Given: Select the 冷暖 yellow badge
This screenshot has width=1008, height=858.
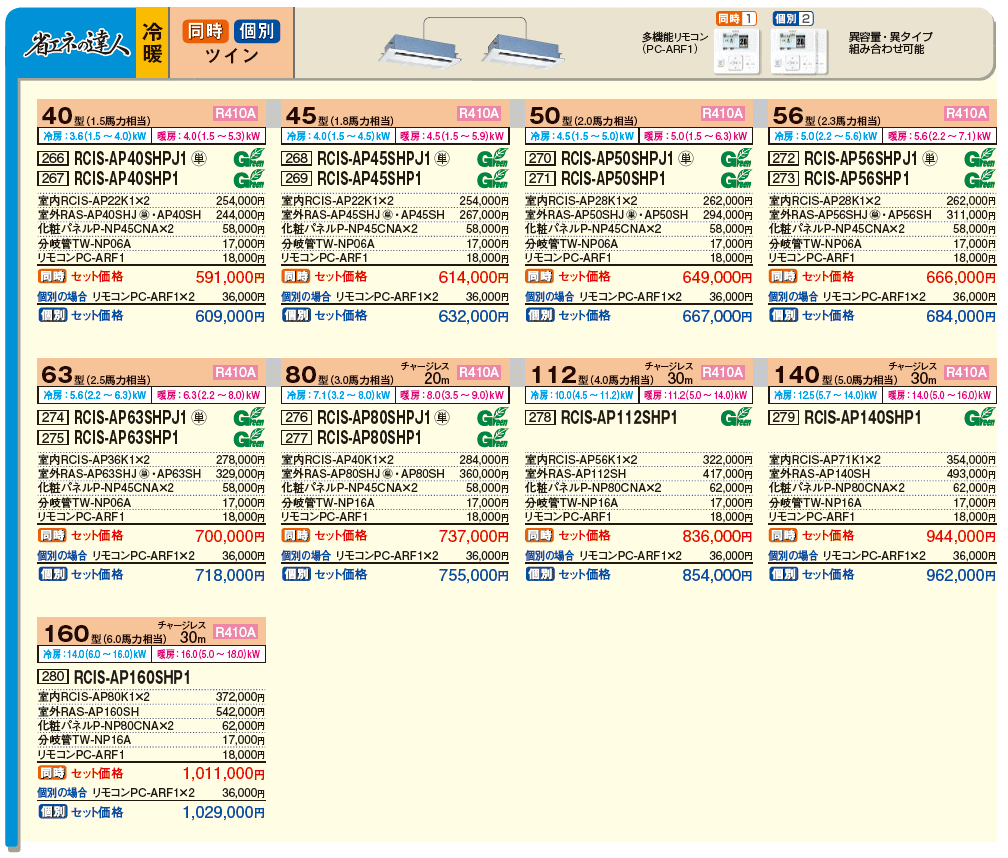Looking at the screenshot, I should 152,43.
